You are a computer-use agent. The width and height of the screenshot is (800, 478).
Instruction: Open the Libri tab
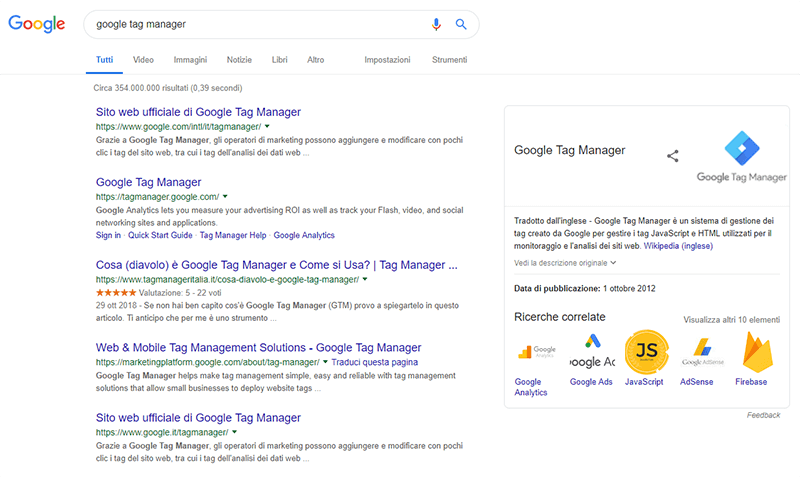click(x=280, y=60)
